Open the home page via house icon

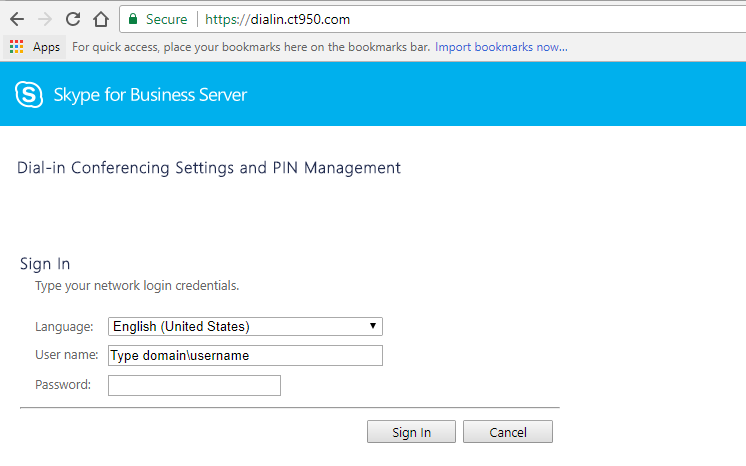(x=101, y=20)
